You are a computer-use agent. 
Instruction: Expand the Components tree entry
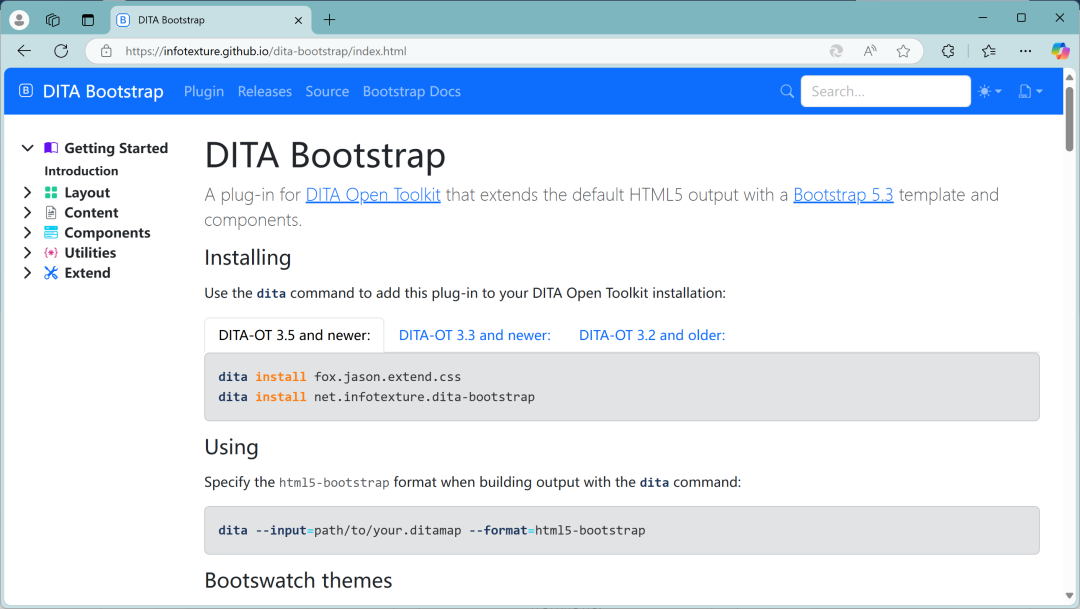click(x=27, y=232)
